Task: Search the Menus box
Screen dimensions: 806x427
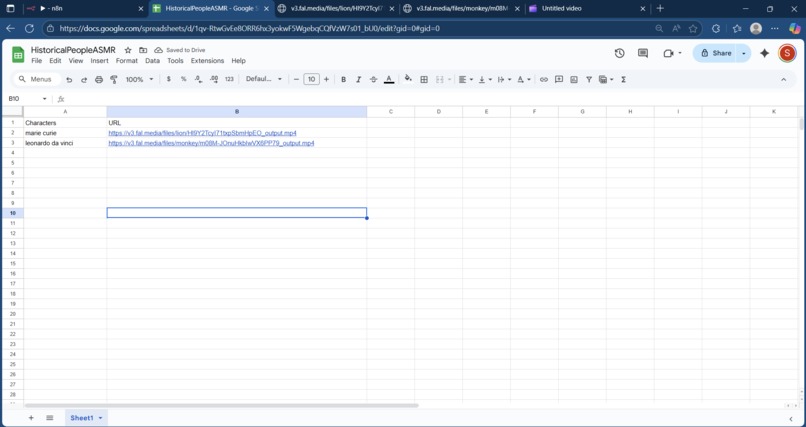Action: (36, 79)
